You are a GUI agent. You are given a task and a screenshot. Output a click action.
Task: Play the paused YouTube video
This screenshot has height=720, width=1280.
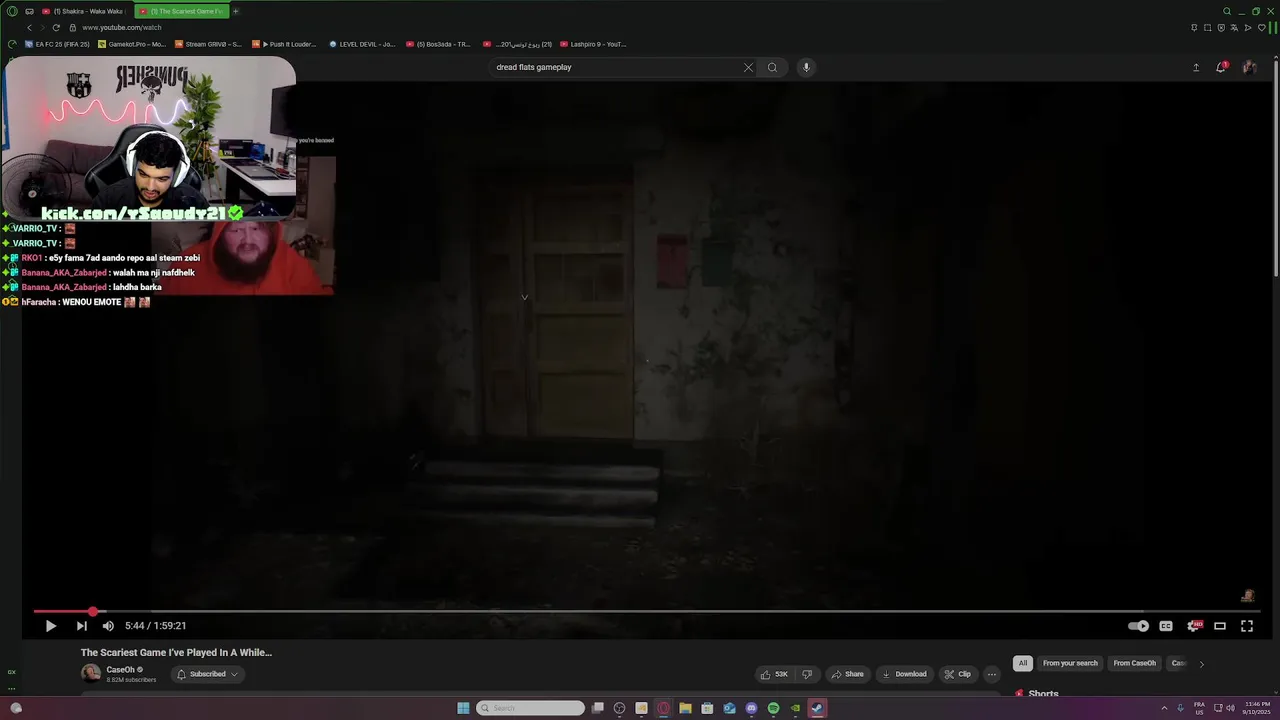click(50, 626)
